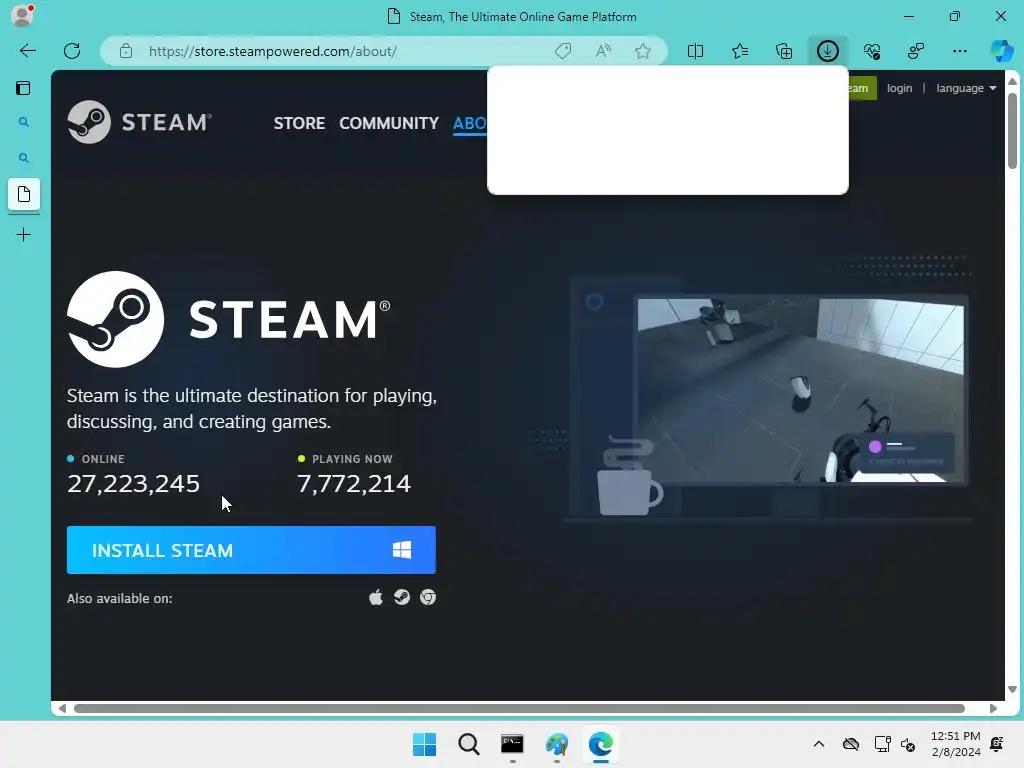
Task: Open Collections panel
Action: [x=784, y=51]
